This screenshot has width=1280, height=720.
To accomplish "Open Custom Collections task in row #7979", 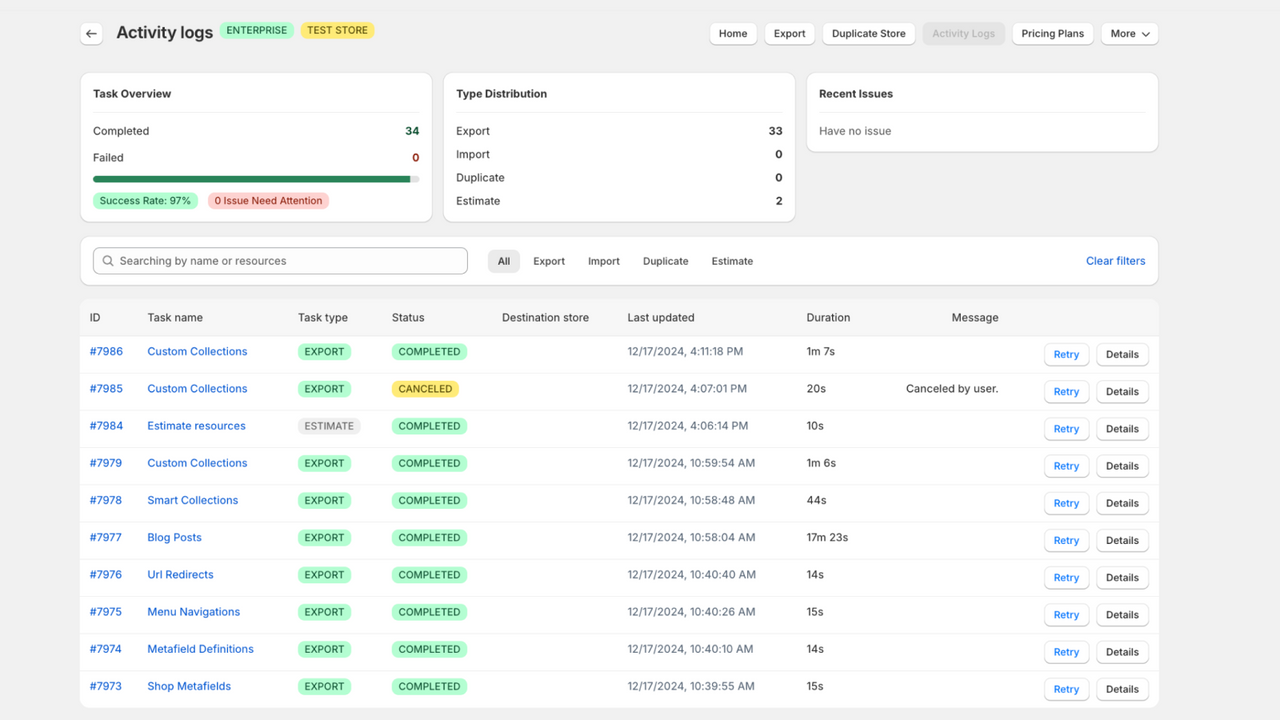I will [197, 463].
